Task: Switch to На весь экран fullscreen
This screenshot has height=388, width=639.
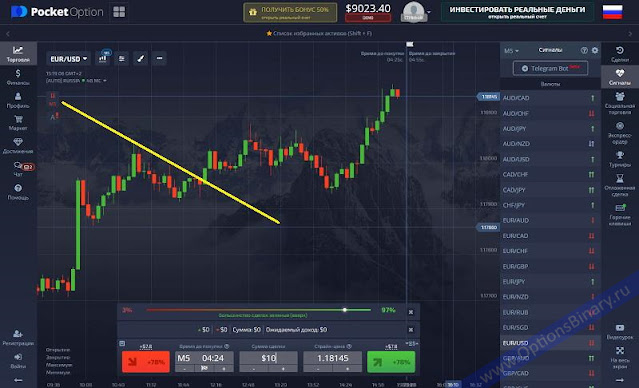Action: click(620, 357)
